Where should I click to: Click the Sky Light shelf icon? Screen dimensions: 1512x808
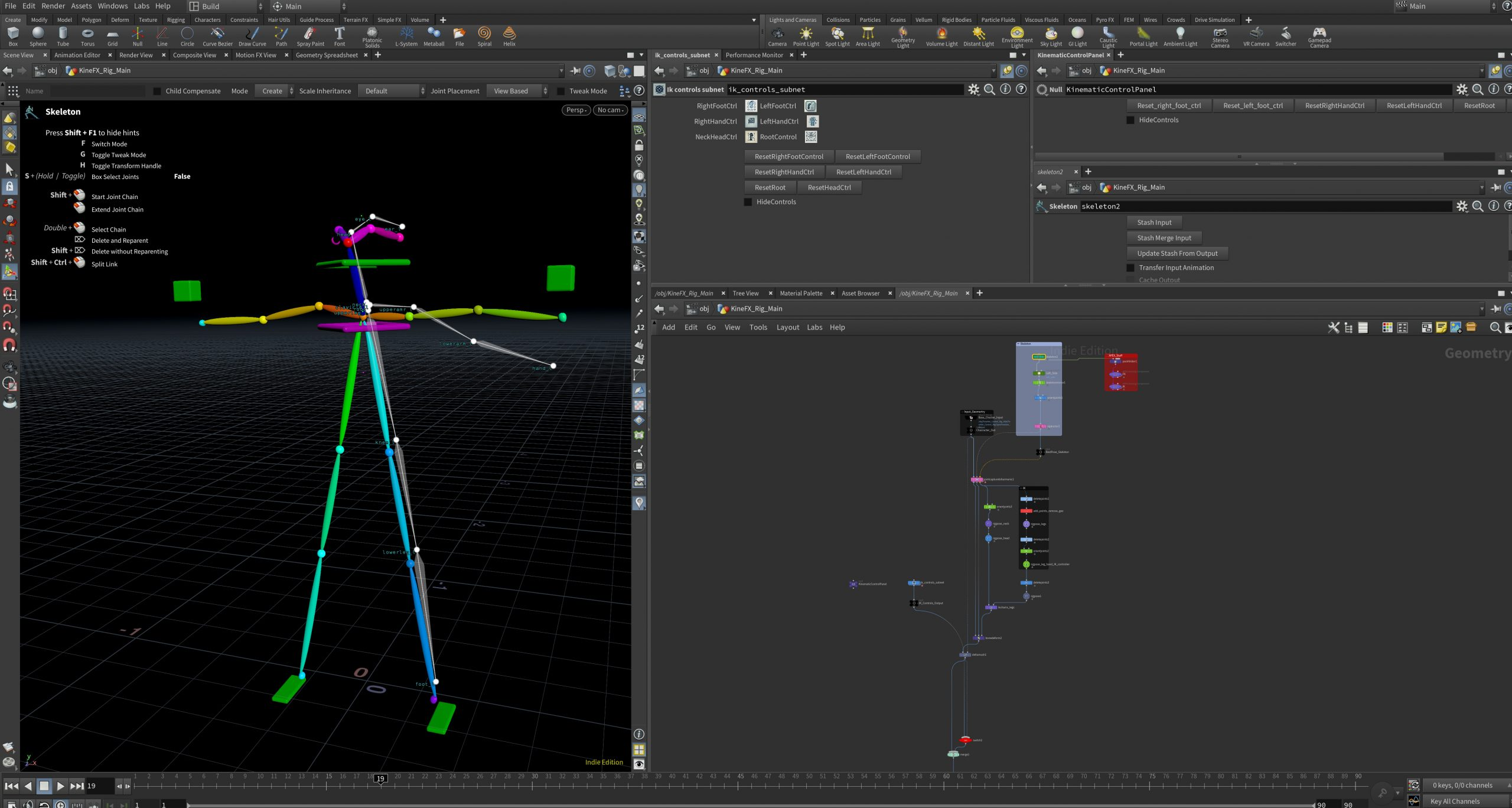(x=1051, y=36)
